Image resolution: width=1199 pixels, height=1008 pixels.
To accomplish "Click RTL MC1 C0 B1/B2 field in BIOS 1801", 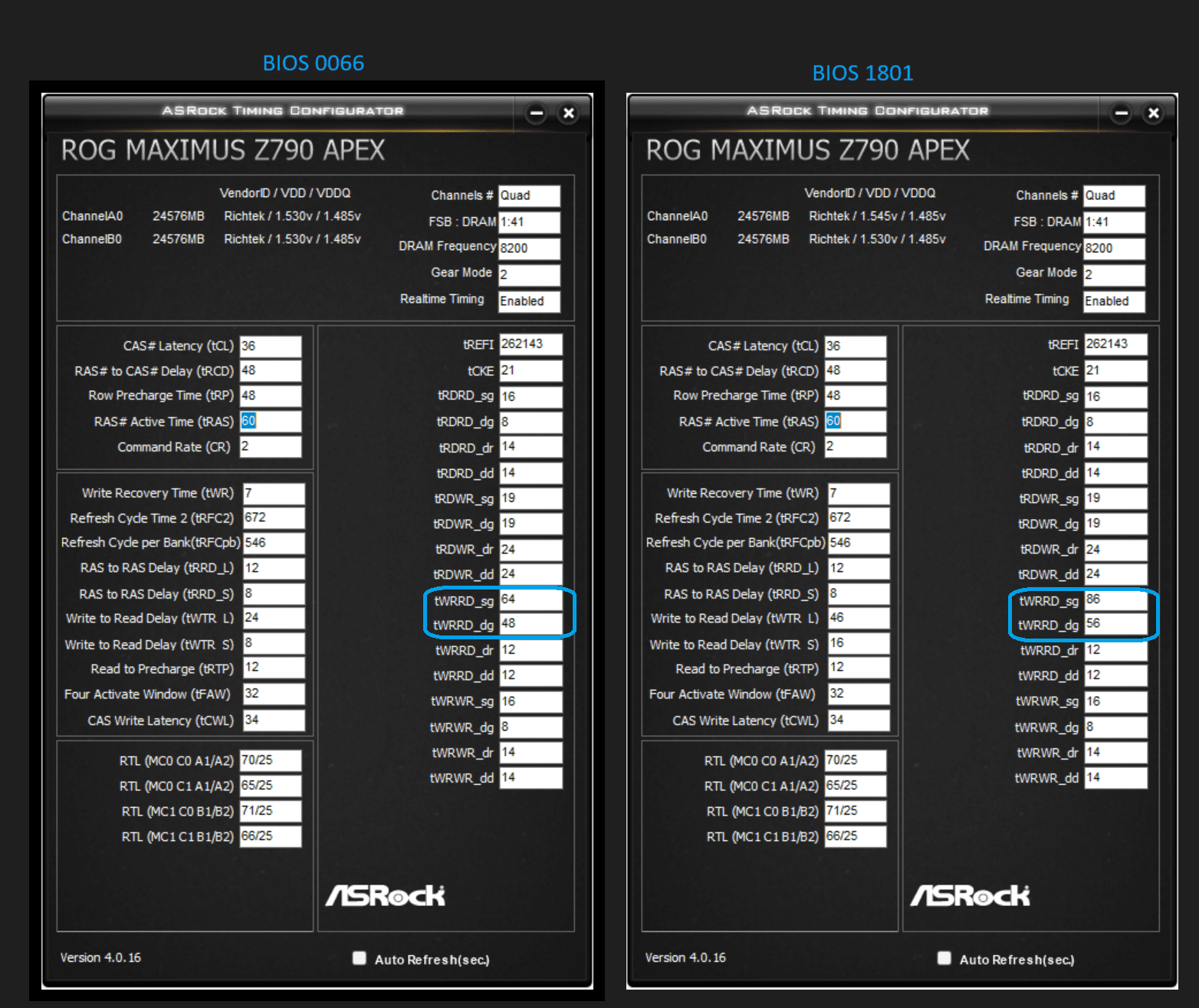I will [x=856, y=811].
